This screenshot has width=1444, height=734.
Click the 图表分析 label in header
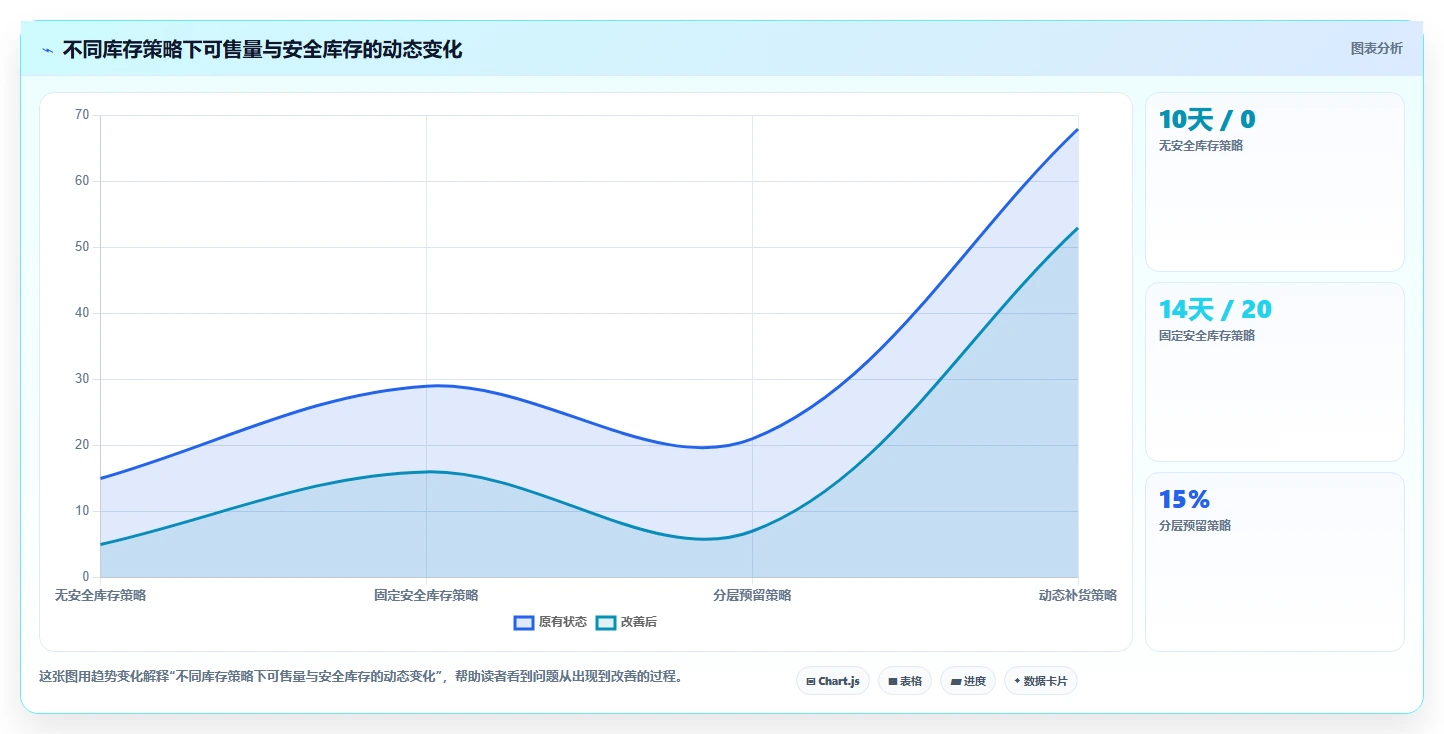[x=1376, y=48]
